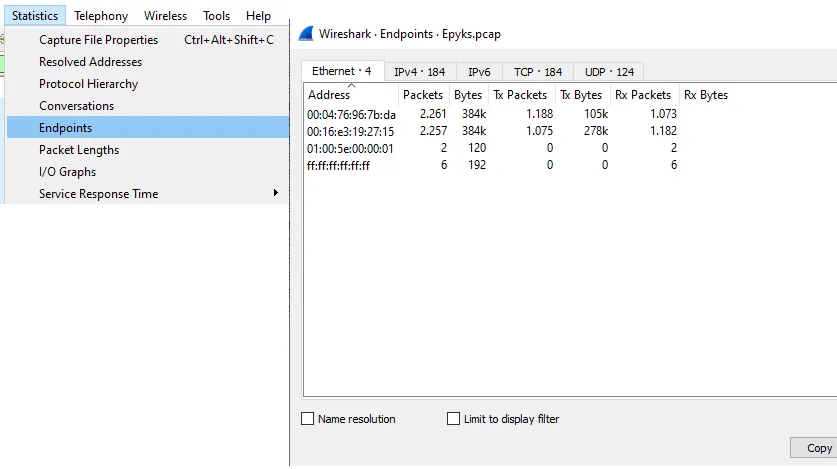Screen dimensions: 837x469
Task: Open the Tools menu
Action: [216, 15]
